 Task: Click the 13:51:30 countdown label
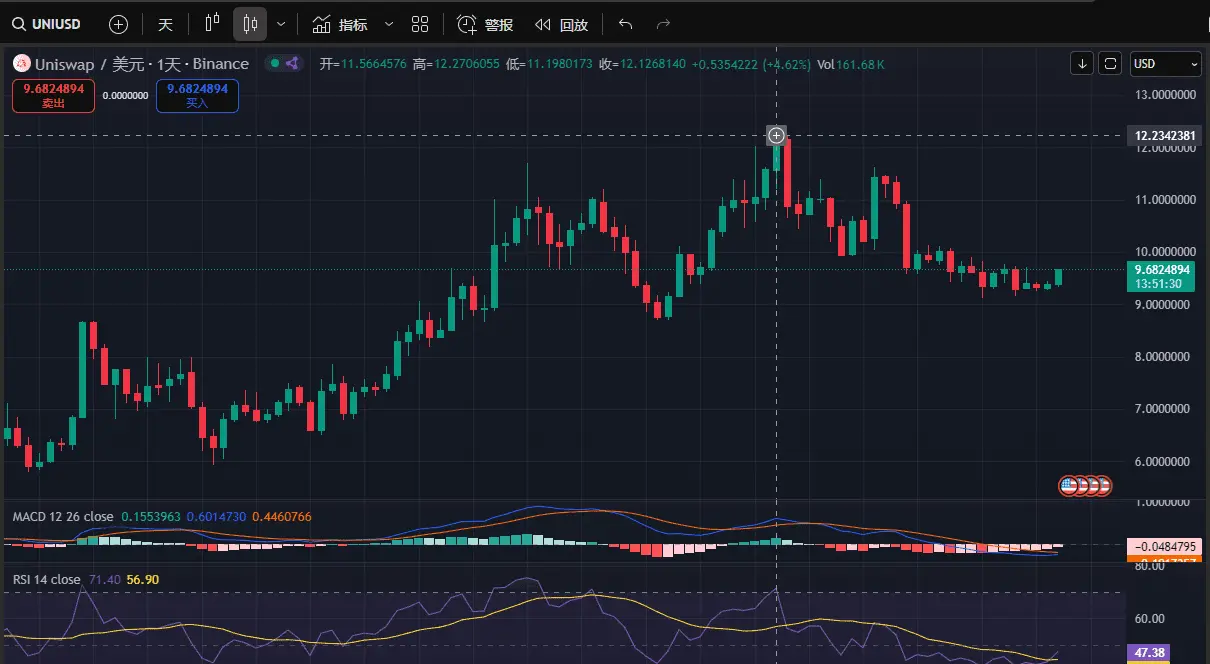[1158, 284]
